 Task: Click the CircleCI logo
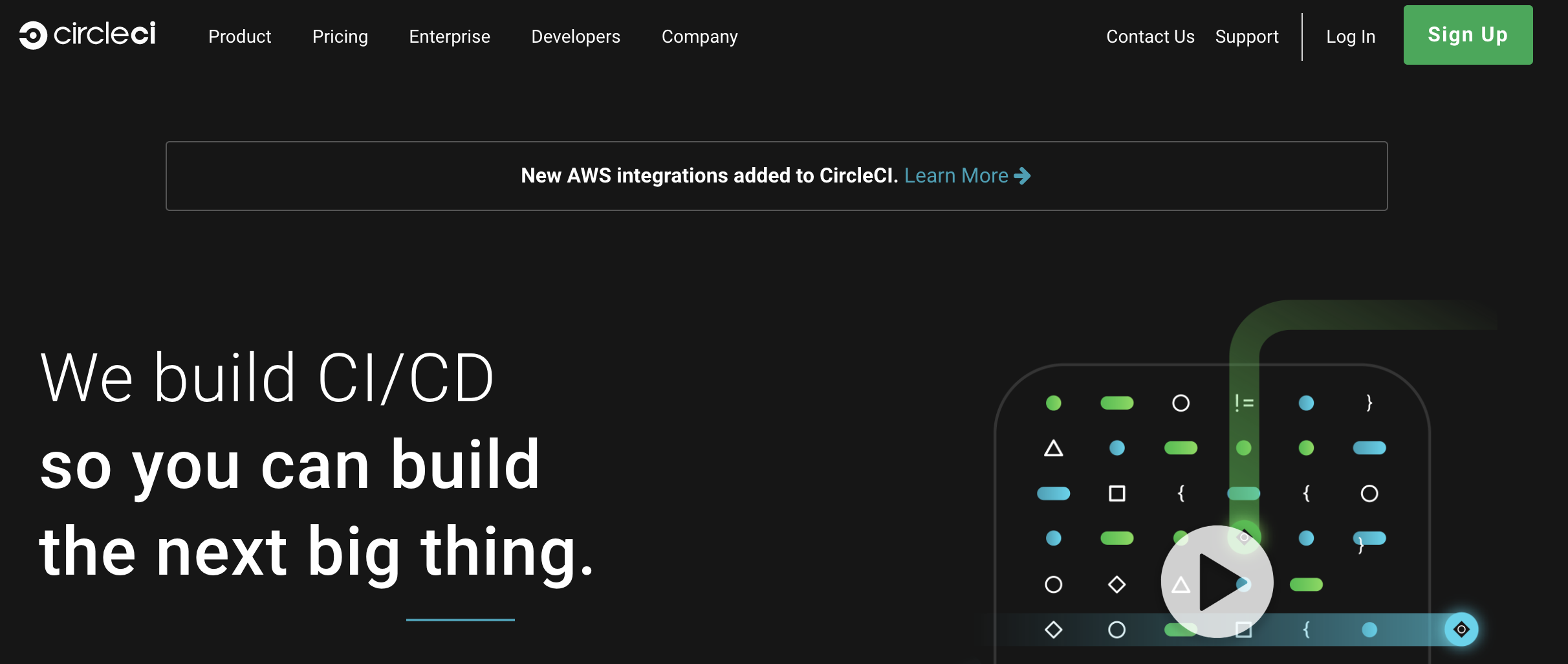click(87, 35)
